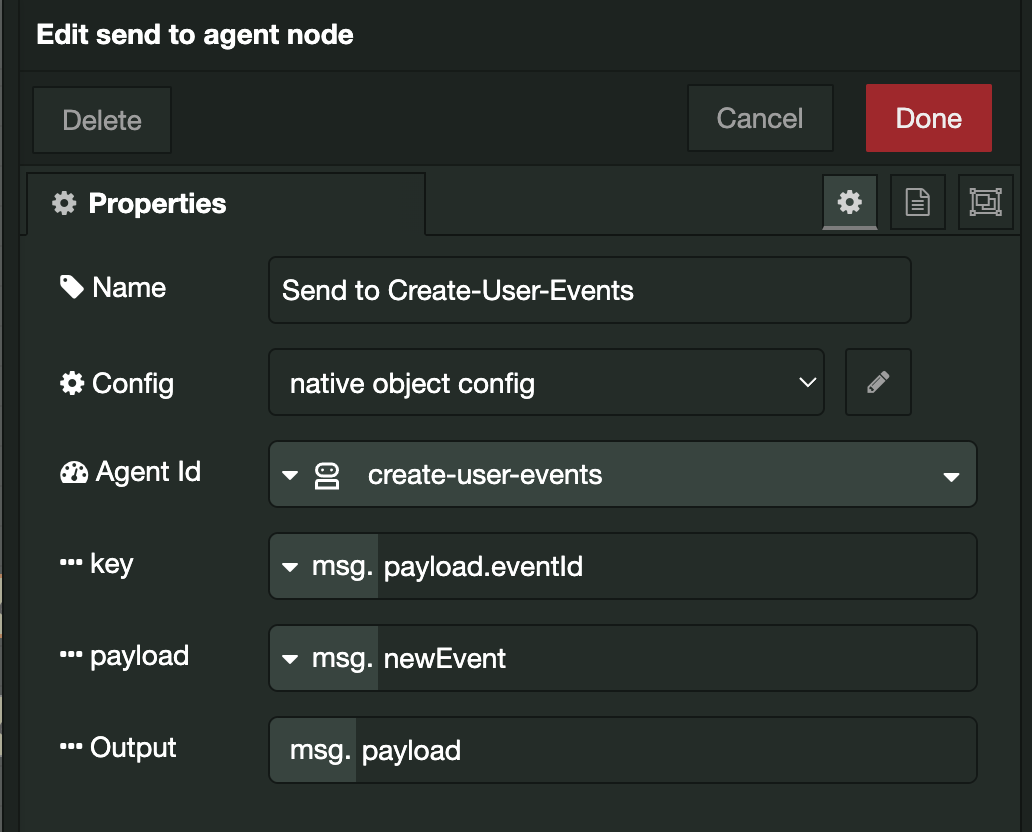Image resolution: width=1032 pixels, height=832 pixels.
Task: Click the gear icon beside Config label
Action: 72,384
